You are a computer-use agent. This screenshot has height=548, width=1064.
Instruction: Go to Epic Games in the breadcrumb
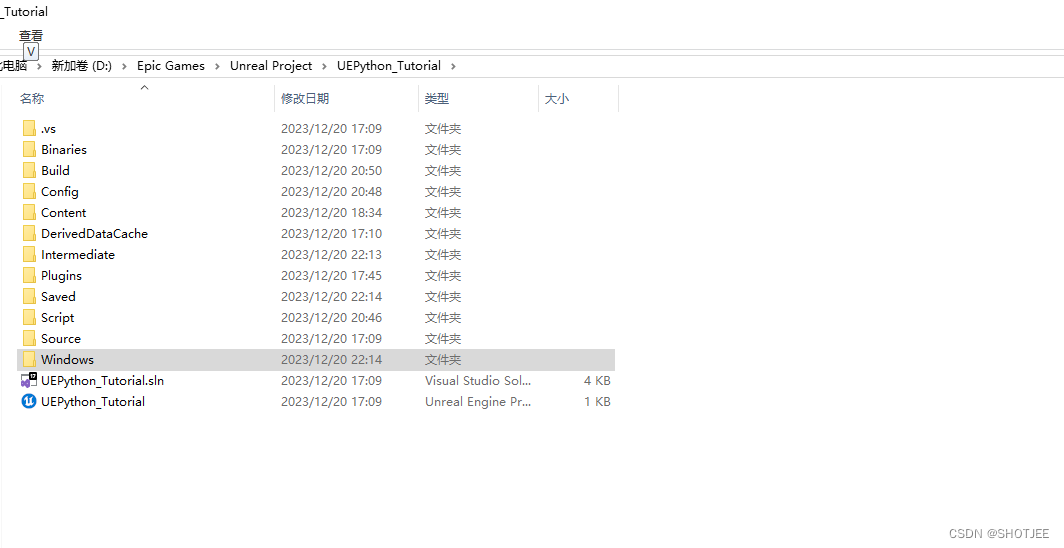tap(171, 66)
